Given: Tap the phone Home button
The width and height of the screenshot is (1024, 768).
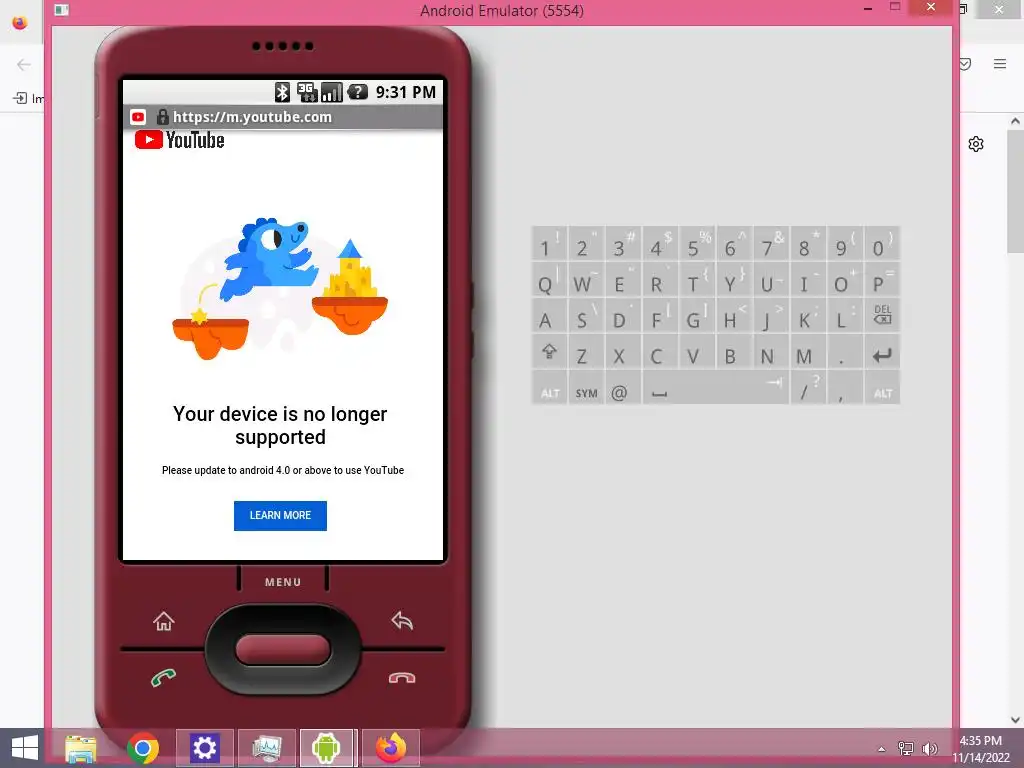Looking at the screenshot, I should [164, 621].
